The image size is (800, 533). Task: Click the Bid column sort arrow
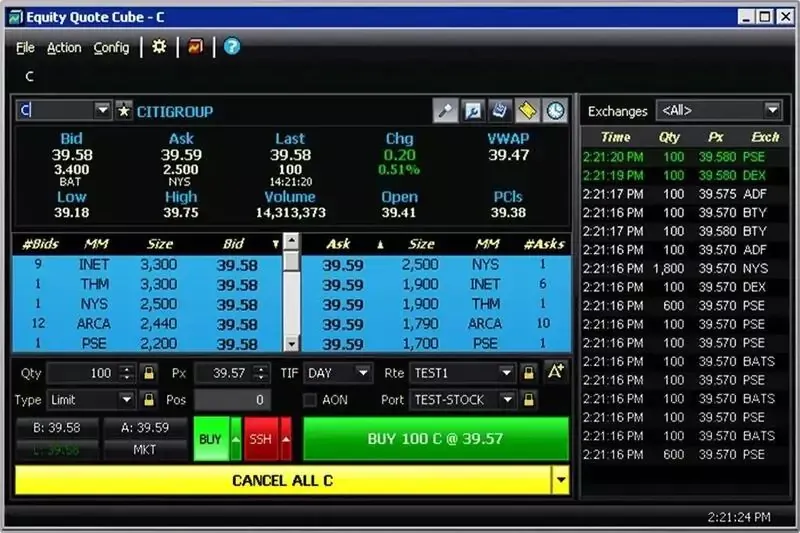tap(276, 244)
